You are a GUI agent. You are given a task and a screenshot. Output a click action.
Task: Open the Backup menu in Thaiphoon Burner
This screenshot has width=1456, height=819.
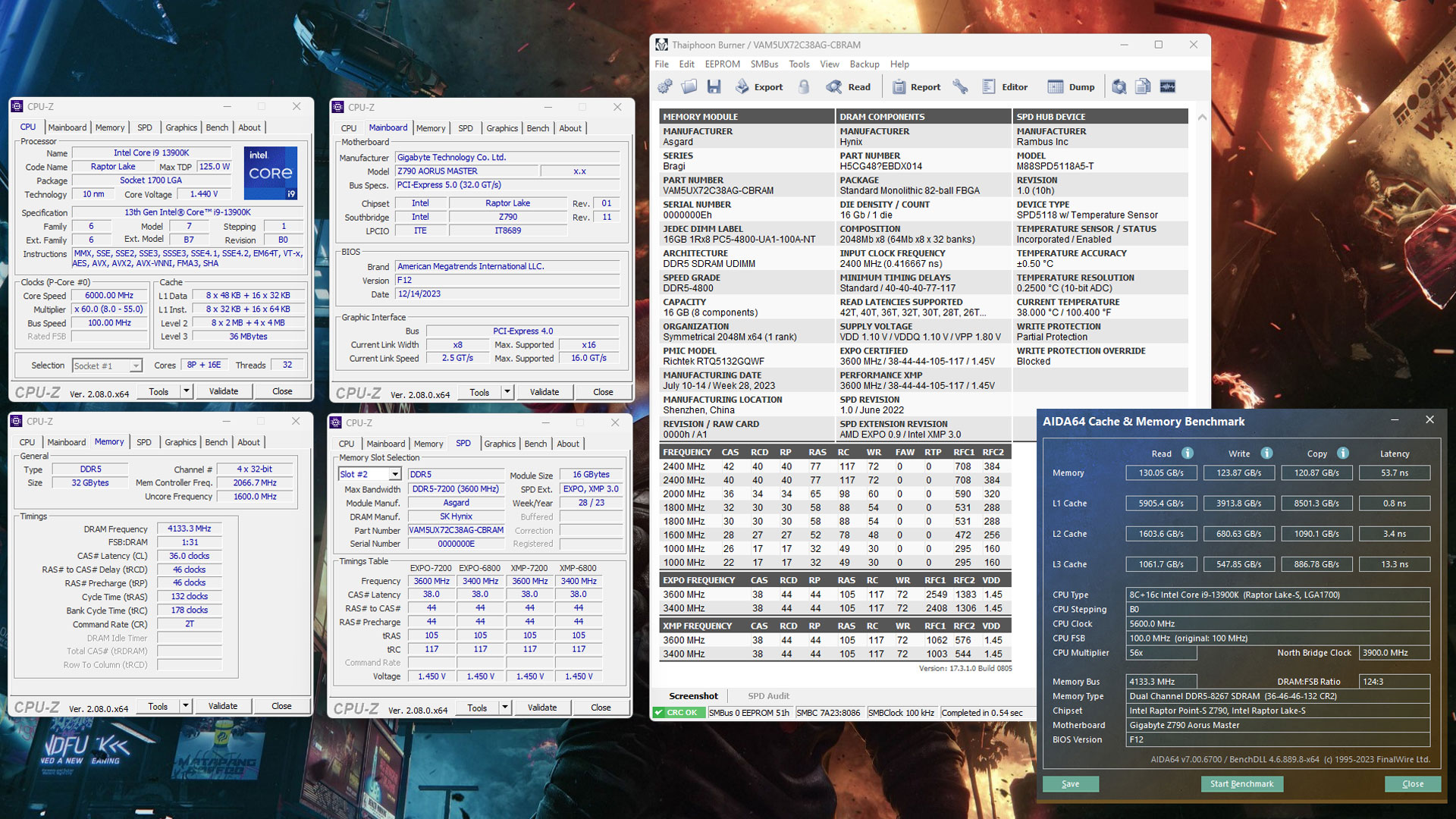tap(864, 64)
